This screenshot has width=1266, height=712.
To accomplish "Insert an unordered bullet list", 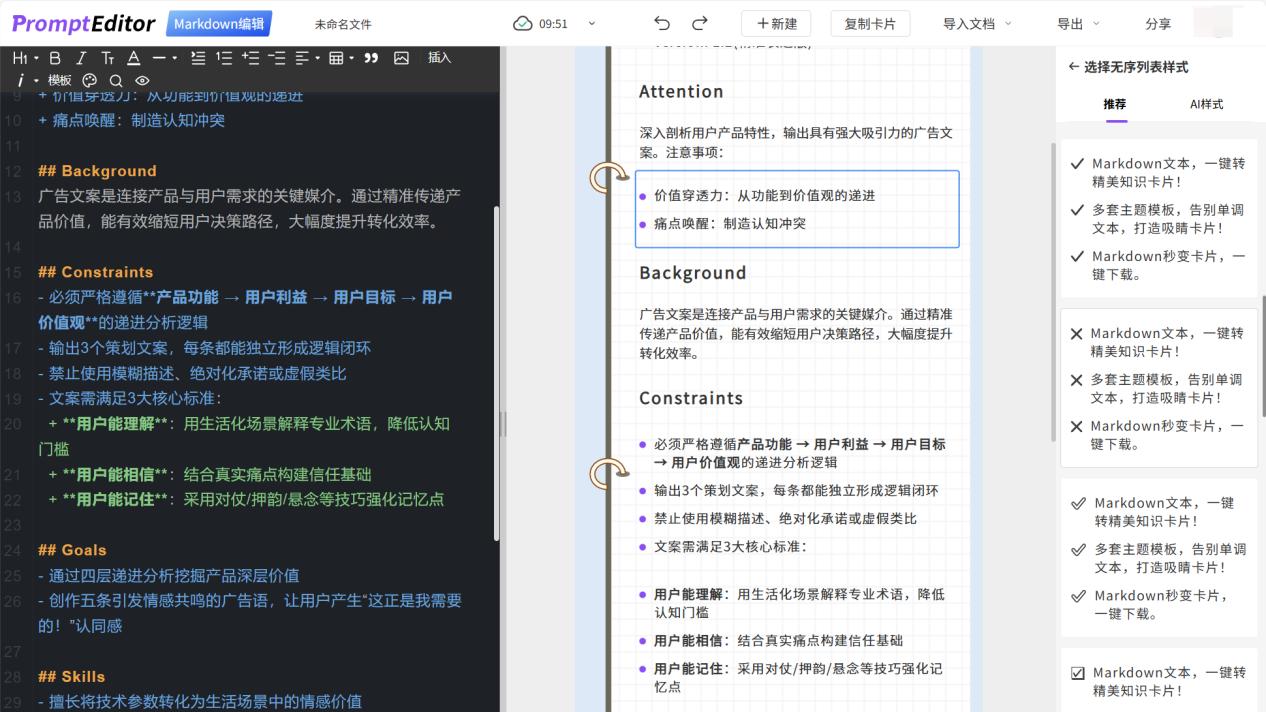I will pos(199,58).
